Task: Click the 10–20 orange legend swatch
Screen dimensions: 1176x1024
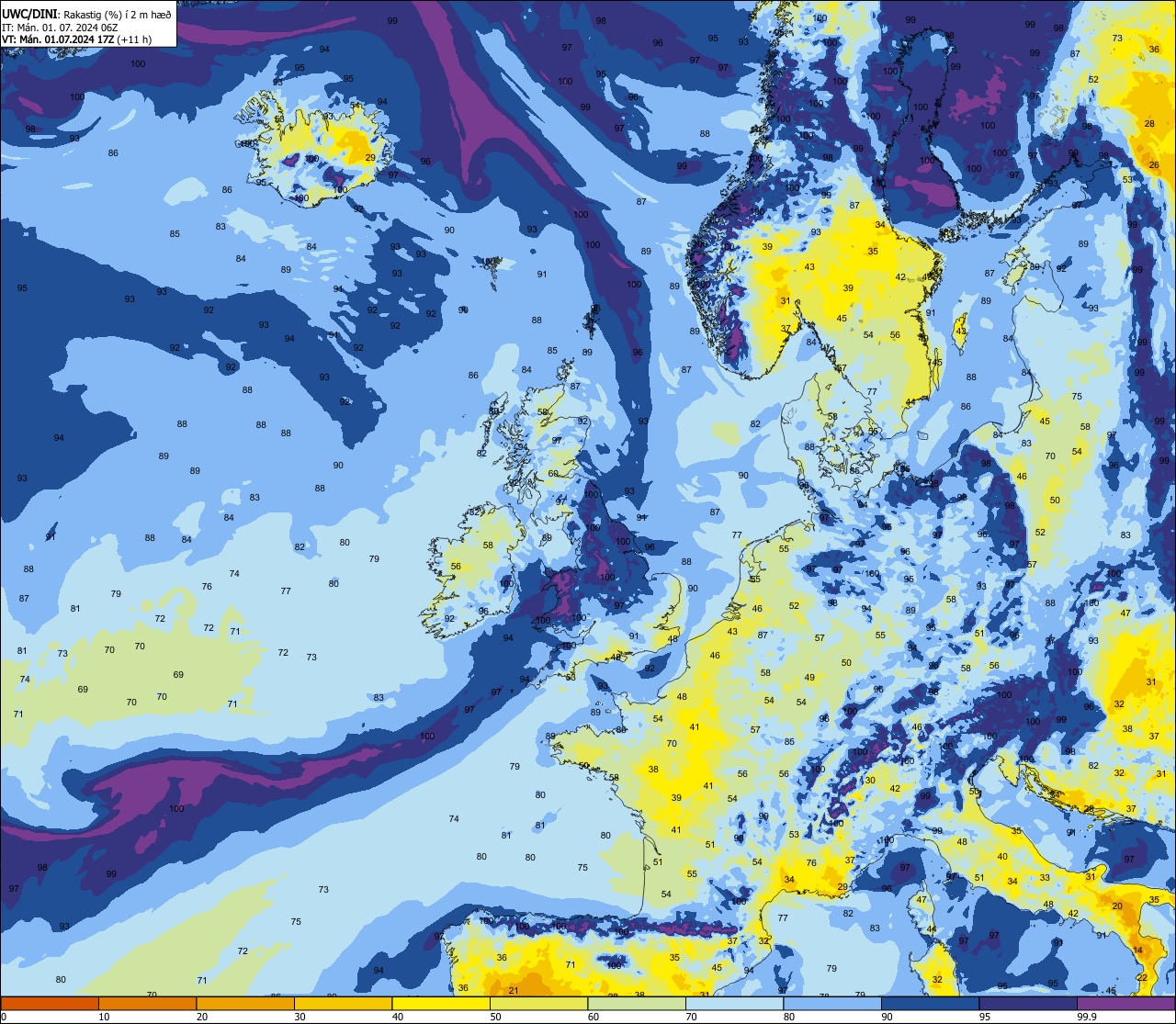Action: pos(147,1004)
